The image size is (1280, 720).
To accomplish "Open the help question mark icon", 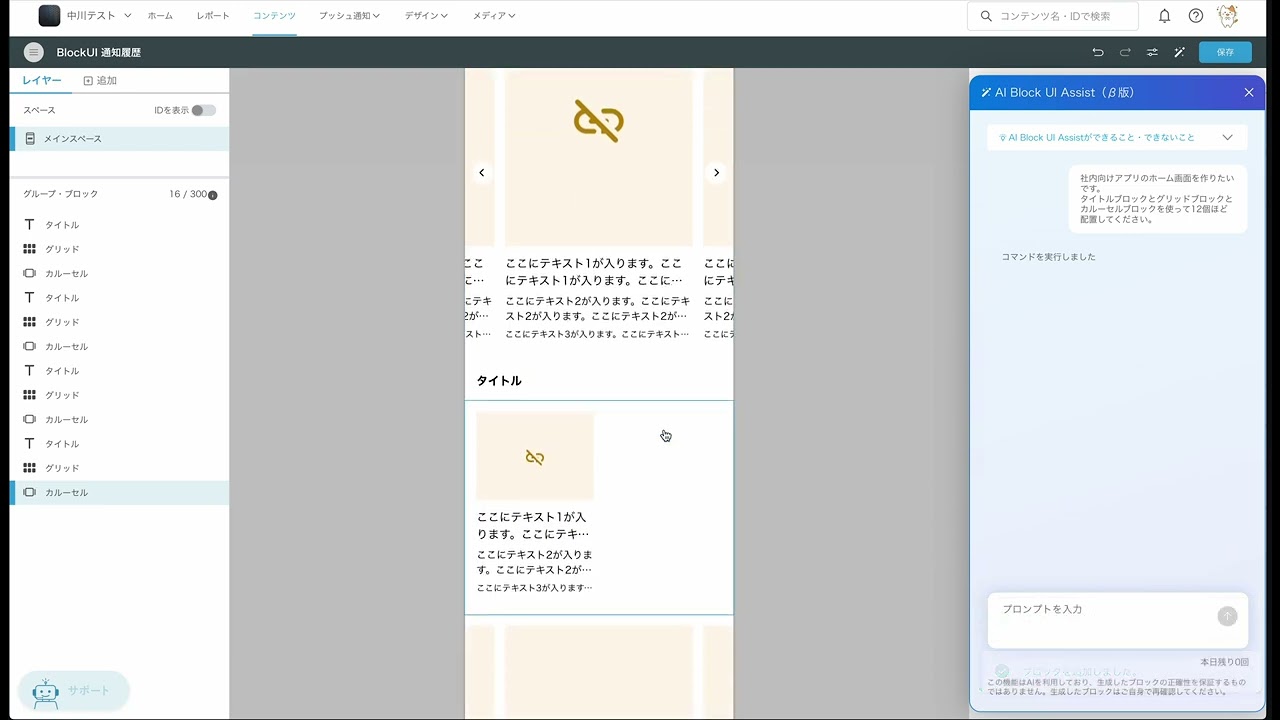I will tap(1196, 16).
